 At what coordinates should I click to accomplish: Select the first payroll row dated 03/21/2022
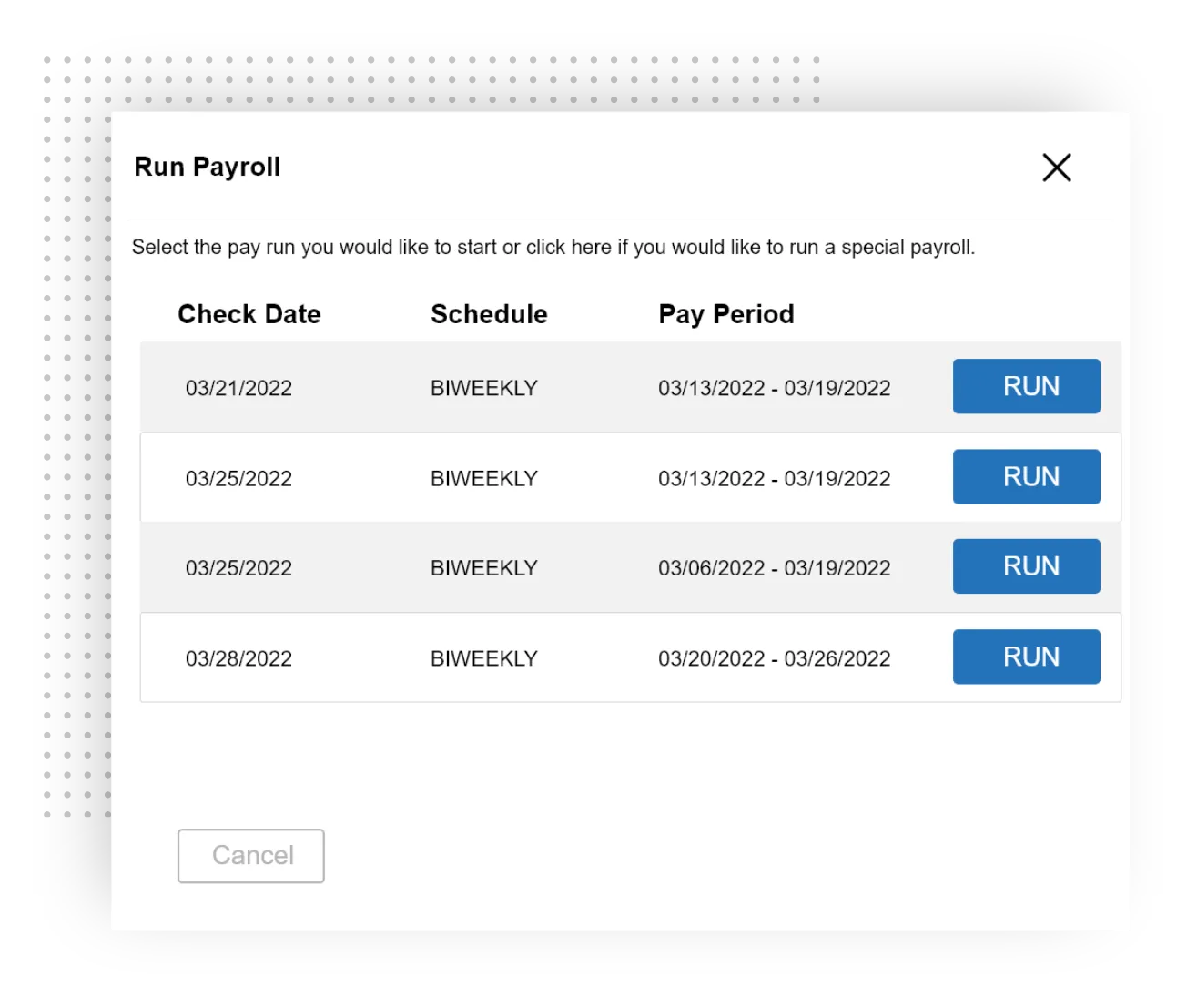point(546,386)
